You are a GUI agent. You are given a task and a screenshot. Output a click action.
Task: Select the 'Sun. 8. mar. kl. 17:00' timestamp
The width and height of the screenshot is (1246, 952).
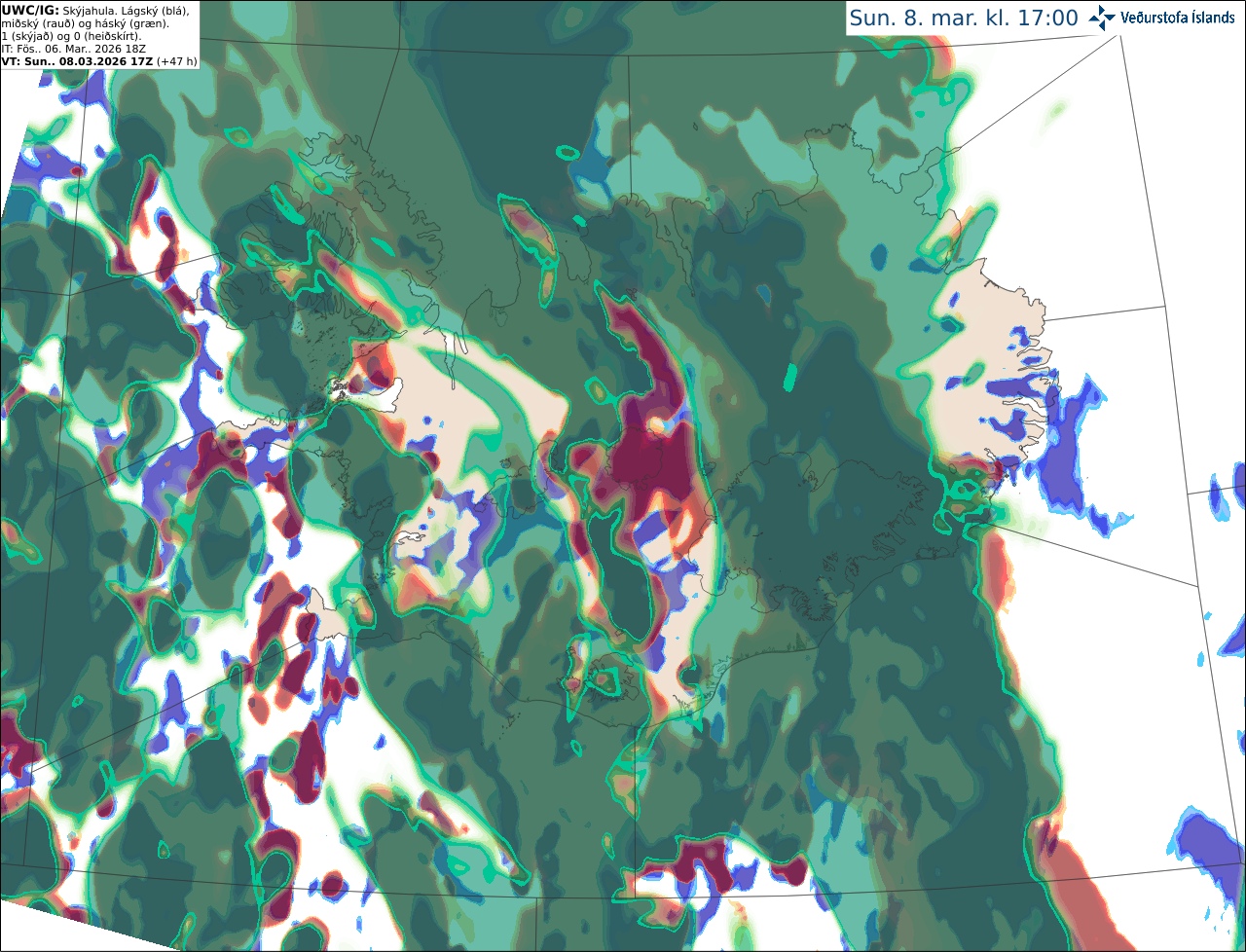coord(964,18)
